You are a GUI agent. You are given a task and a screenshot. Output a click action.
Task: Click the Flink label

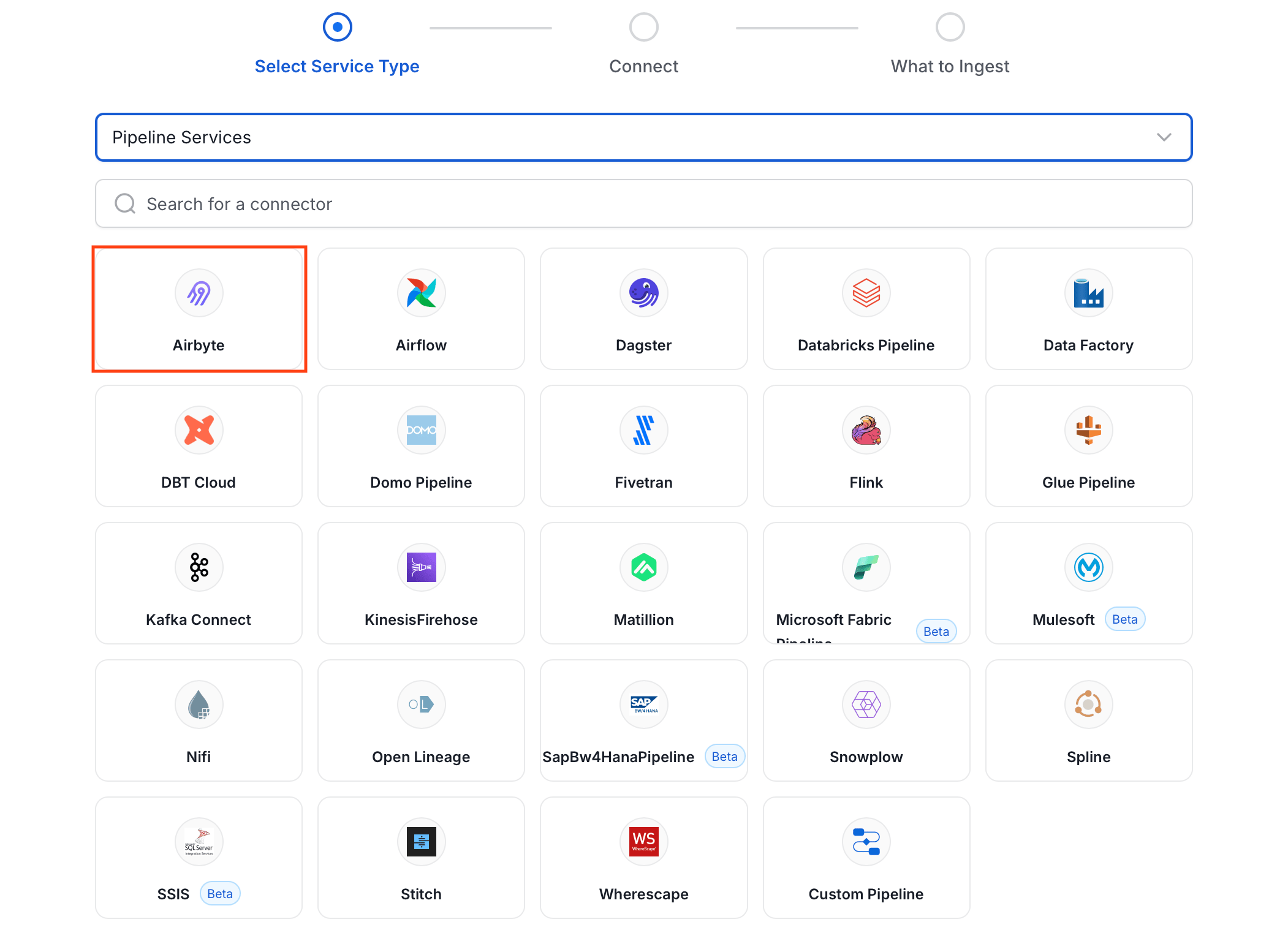(x=866, y=482)
